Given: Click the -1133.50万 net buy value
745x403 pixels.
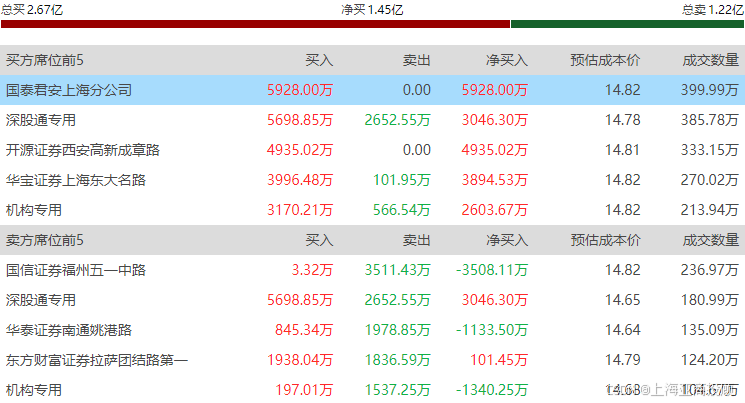Looking at the screenshot, I should 492,330.
